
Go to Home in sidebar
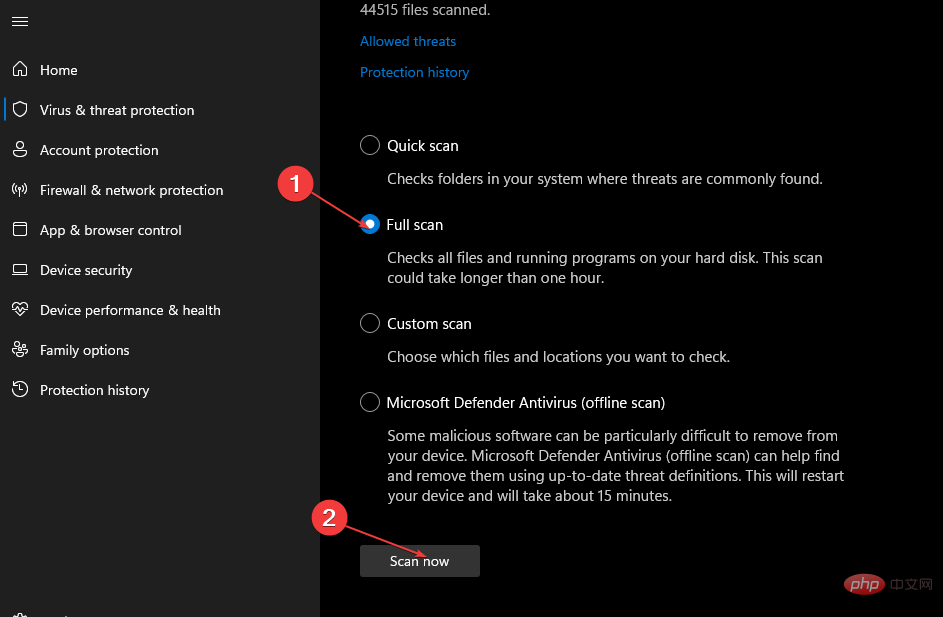(58, 70)
